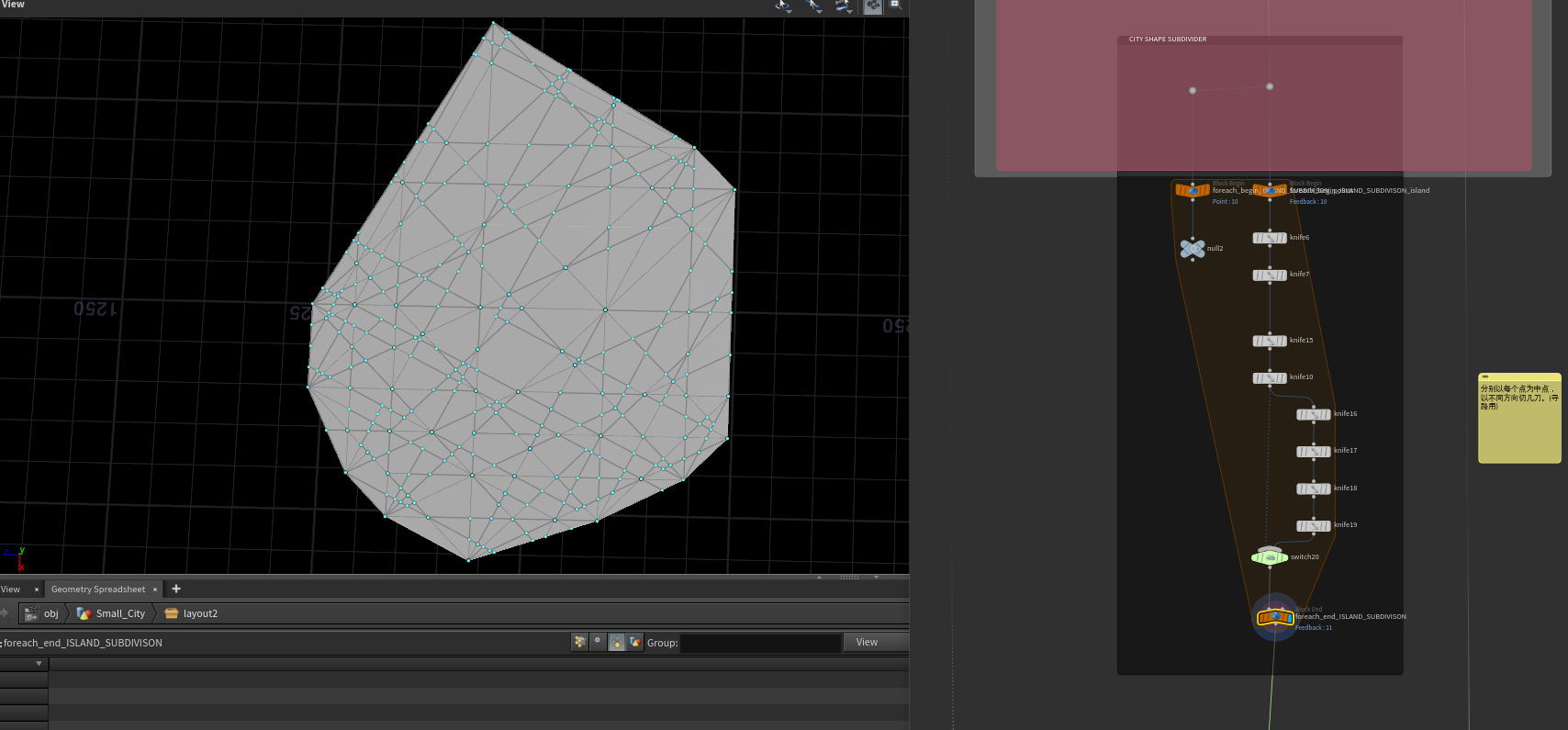The width and height of the screenshot is (1568, 730).
Task: Add a new pane tab with plus
Action: tap(176, 589)
